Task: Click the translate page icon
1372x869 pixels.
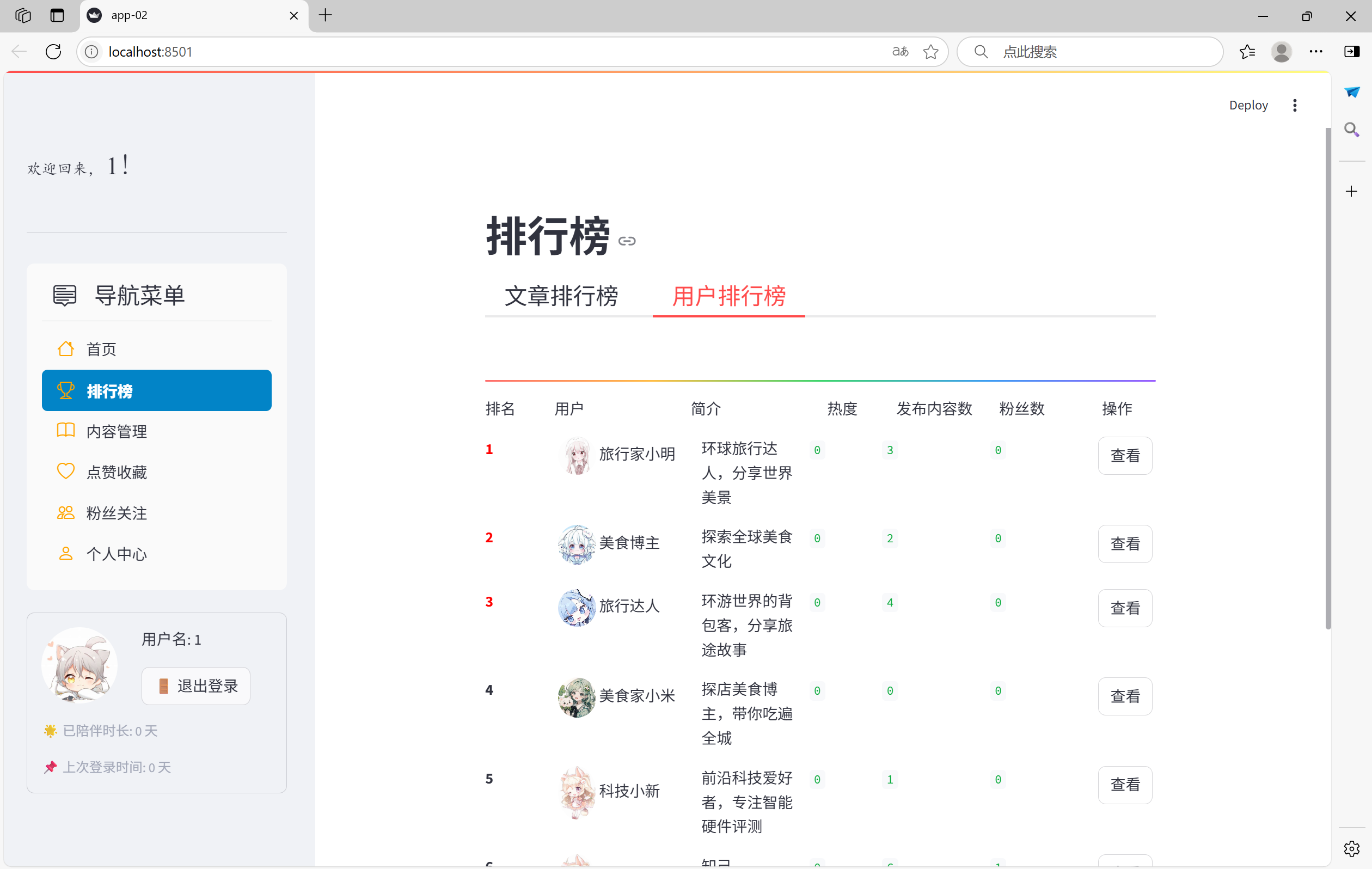Action: pos(899,52)
